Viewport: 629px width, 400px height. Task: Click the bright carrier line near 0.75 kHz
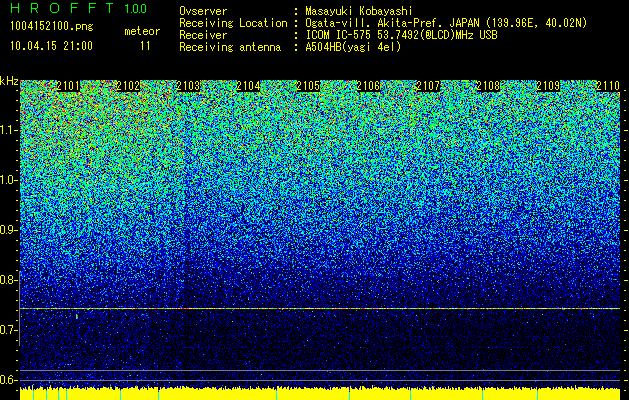click(x=320, y=309)
